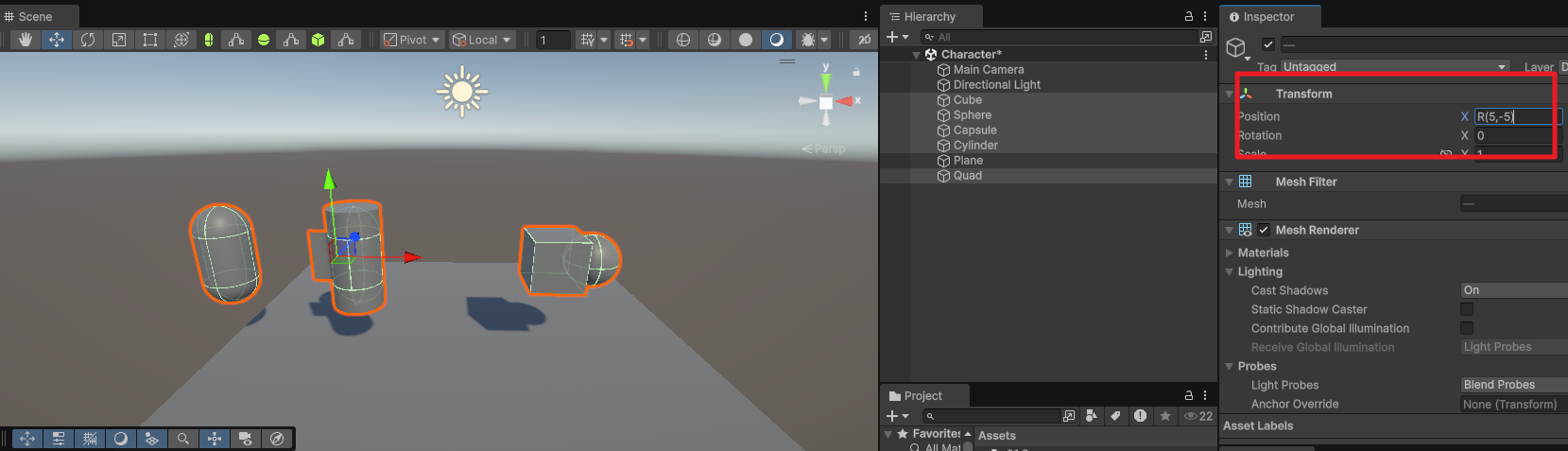Select Directional Light in Hierarchy
The width and height of the screenshot is (1568, 451).
coord(997,85)
